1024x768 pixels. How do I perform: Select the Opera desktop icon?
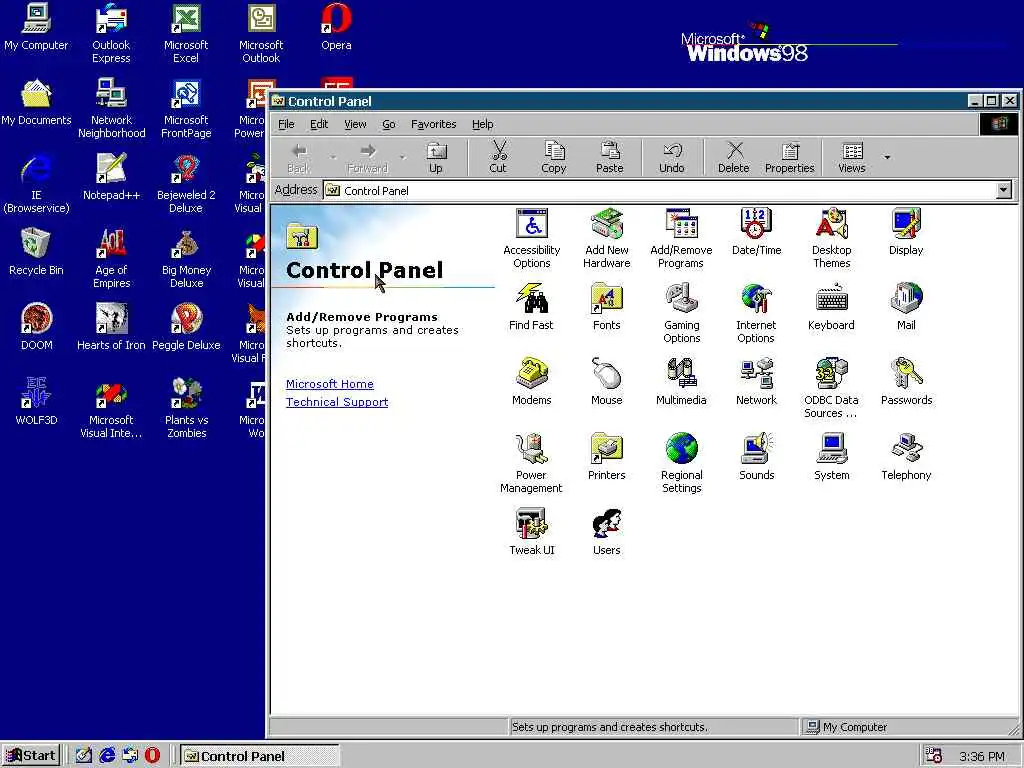pos(336,27)
